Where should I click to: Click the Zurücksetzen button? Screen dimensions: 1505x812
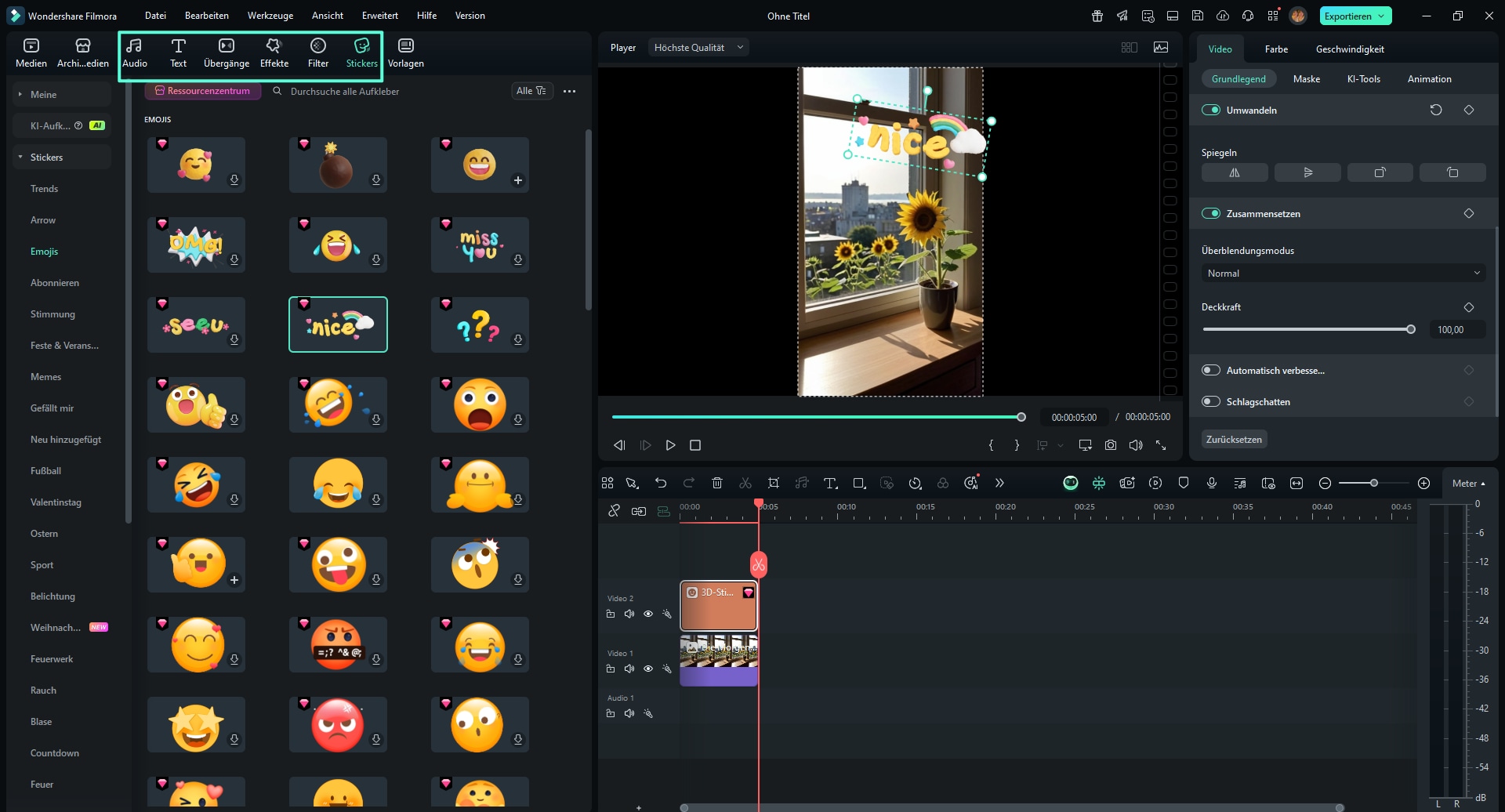tap(1234, 439)
